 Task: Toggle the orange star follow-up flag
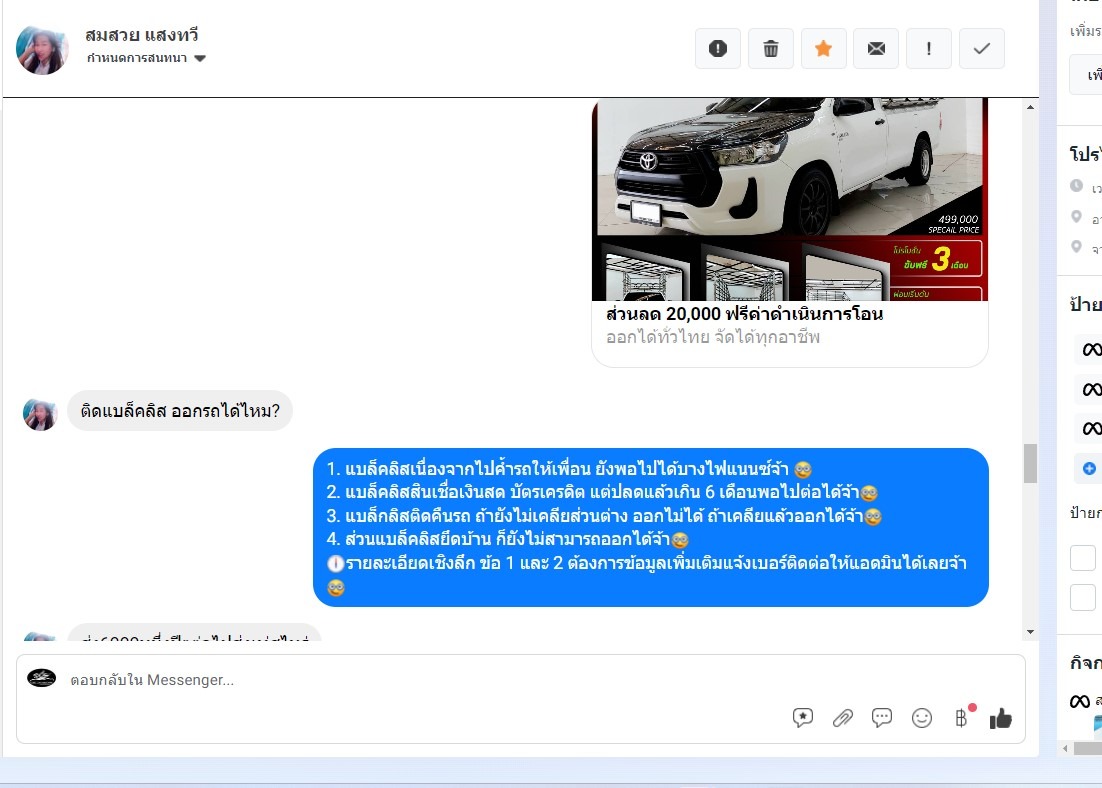pos(823,48)
